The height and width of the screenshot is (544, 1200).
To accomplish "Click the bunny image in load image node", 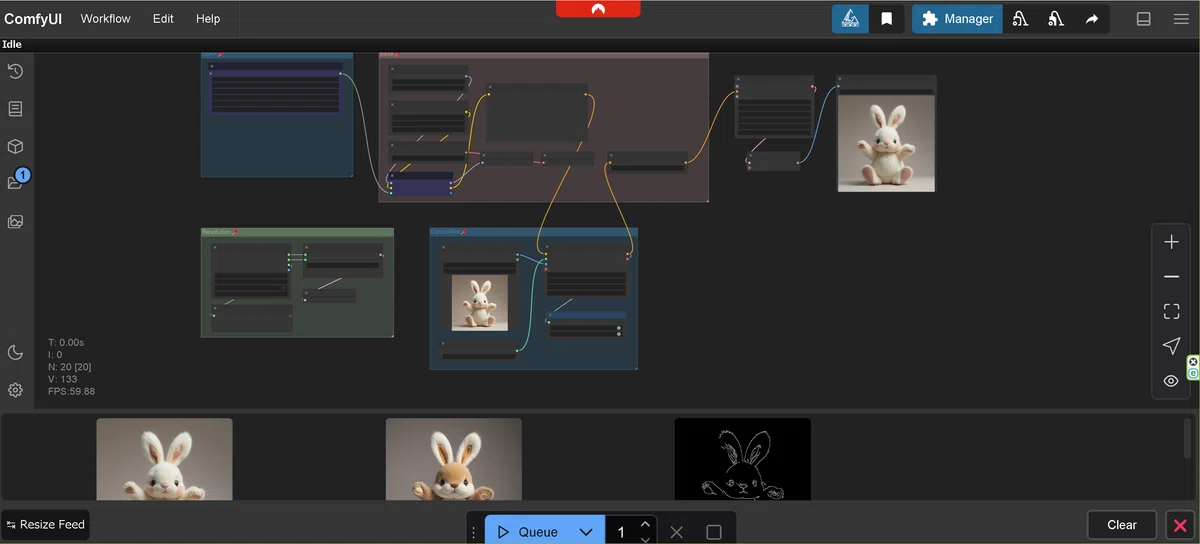I will coord(478,302).
